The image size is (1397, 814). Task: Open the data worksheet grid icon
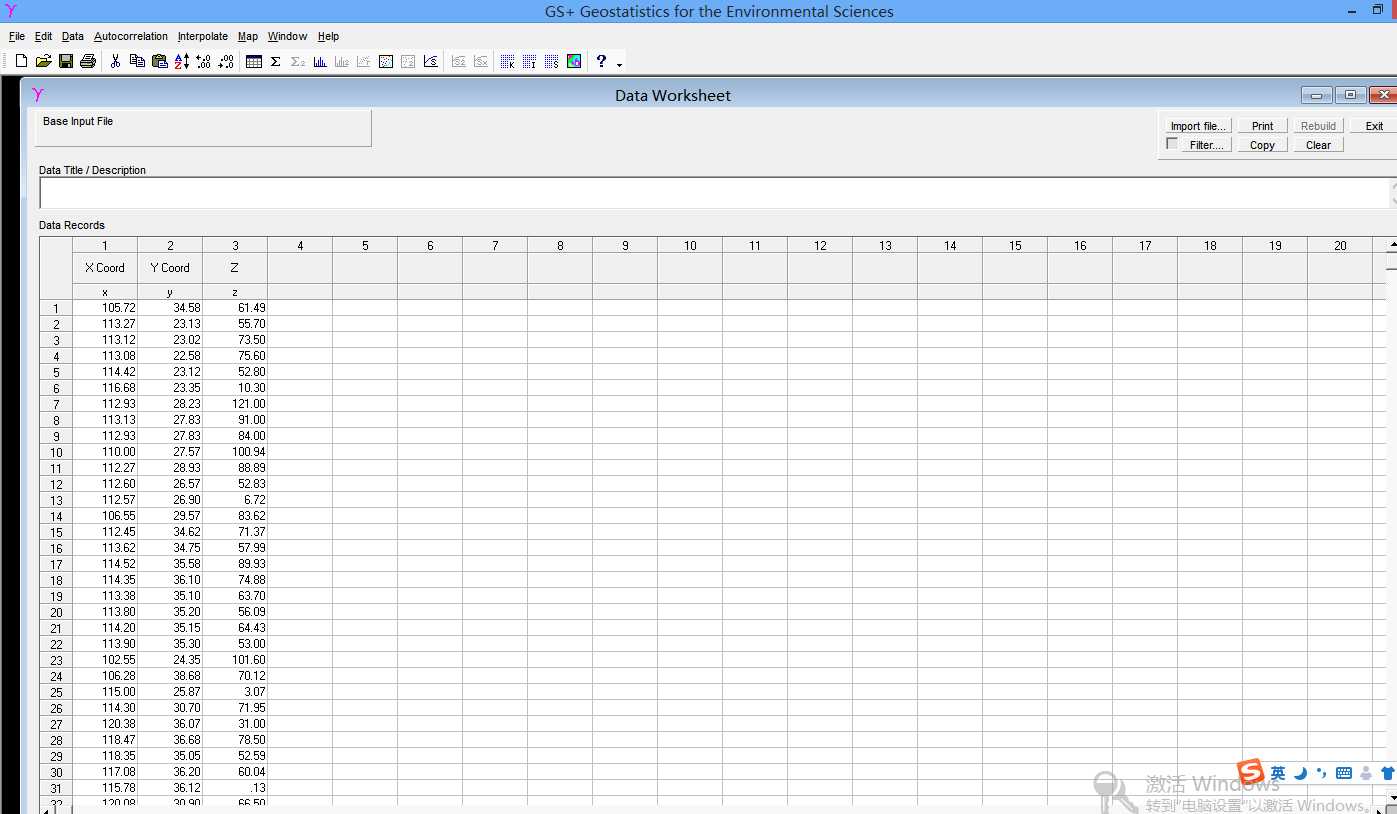254,61
